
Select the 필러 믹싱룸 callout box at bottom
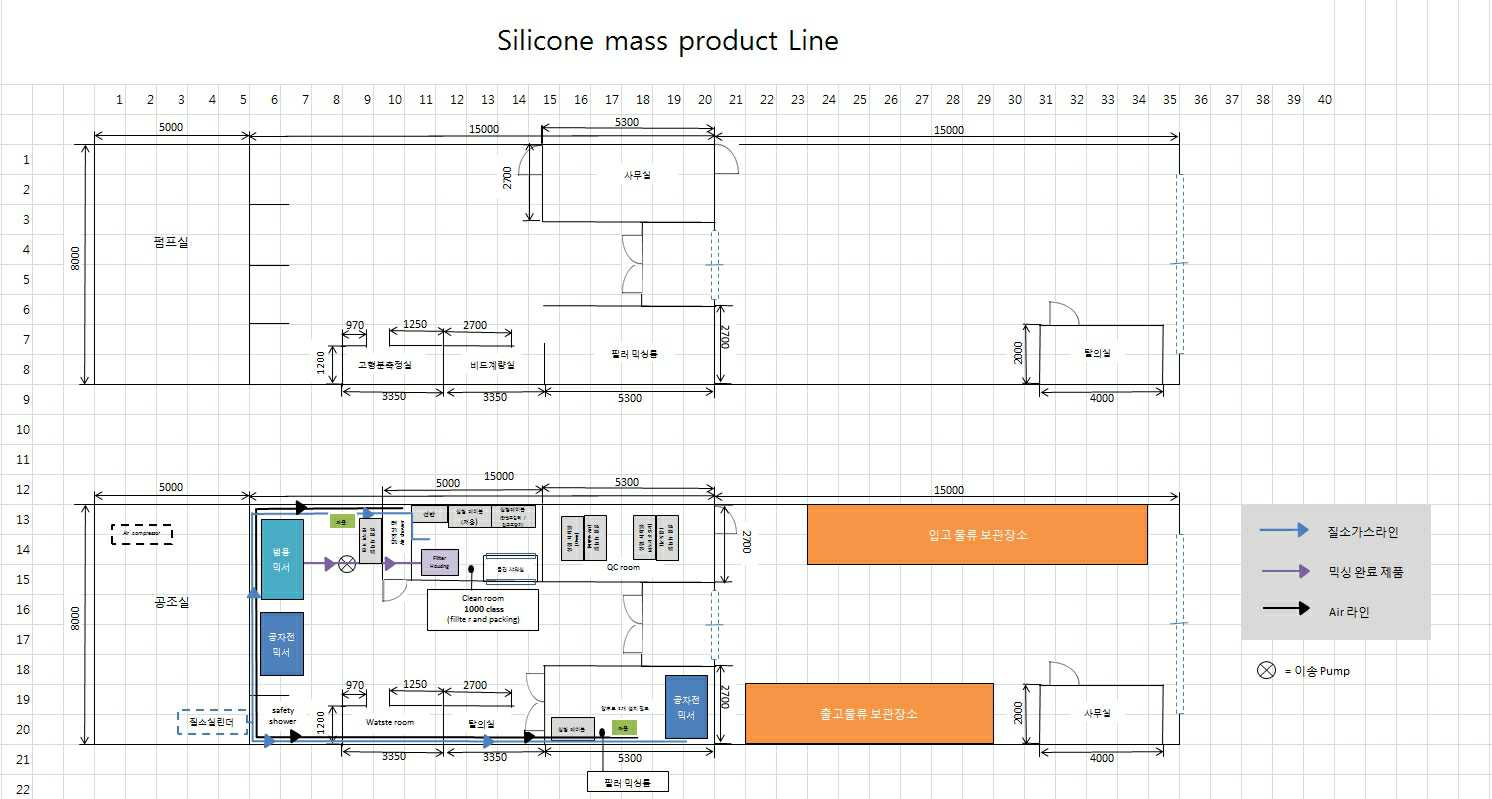pos(627,782)
